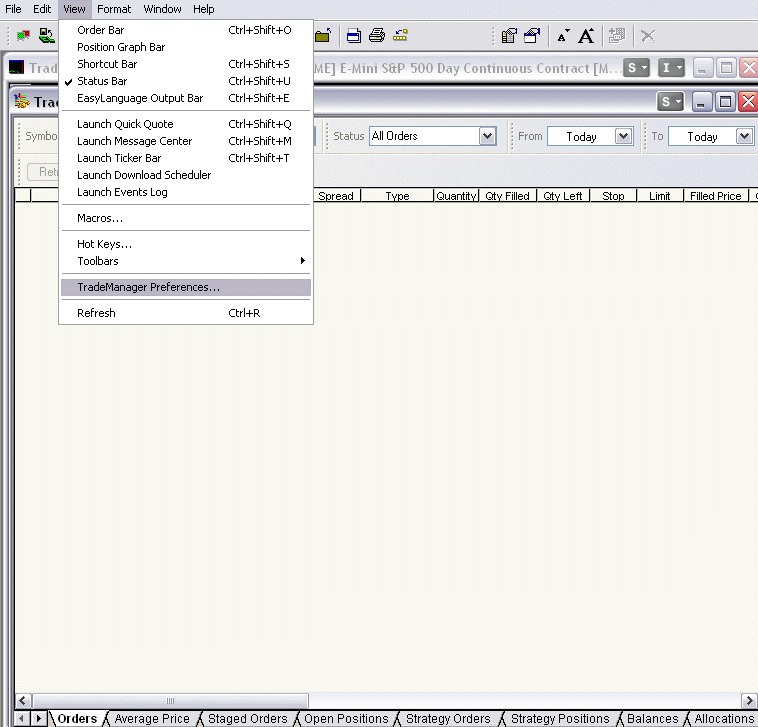The width and height of the screenshot is (758, 727).
Task: Choose Launch Quick Quote from the menu
Action: pos(125,124)
